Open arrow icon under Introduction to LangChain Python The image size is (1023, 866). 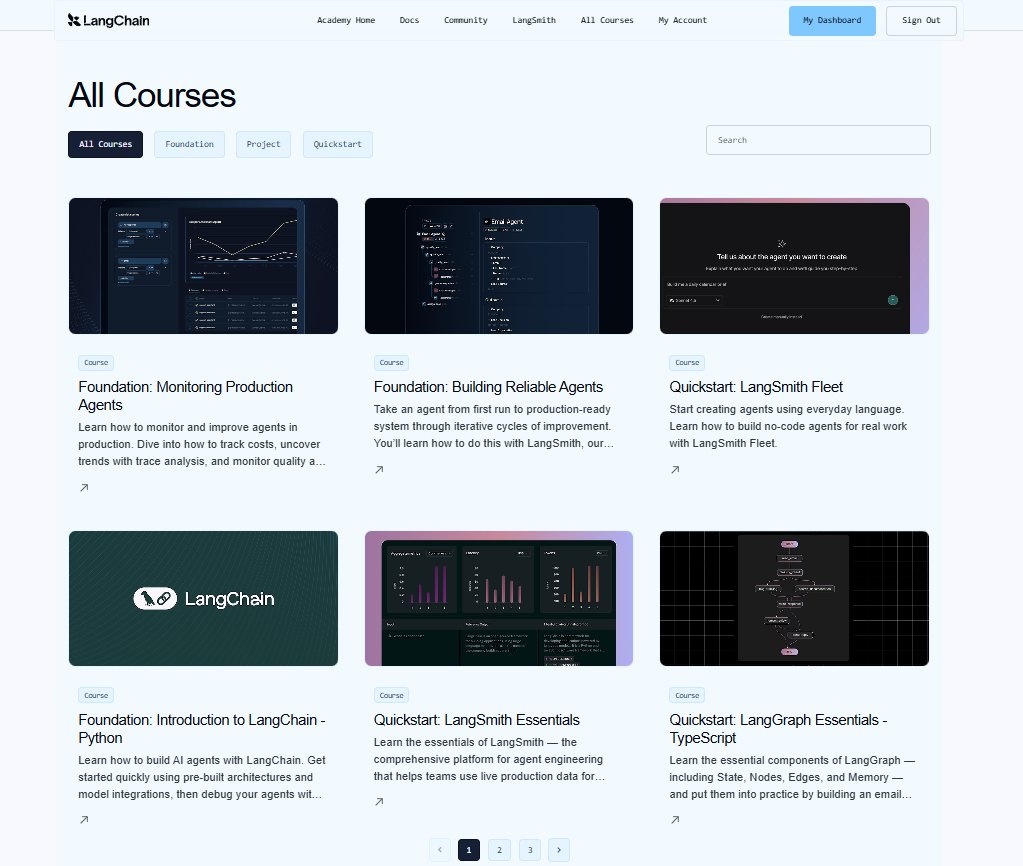tap(84, 820)
